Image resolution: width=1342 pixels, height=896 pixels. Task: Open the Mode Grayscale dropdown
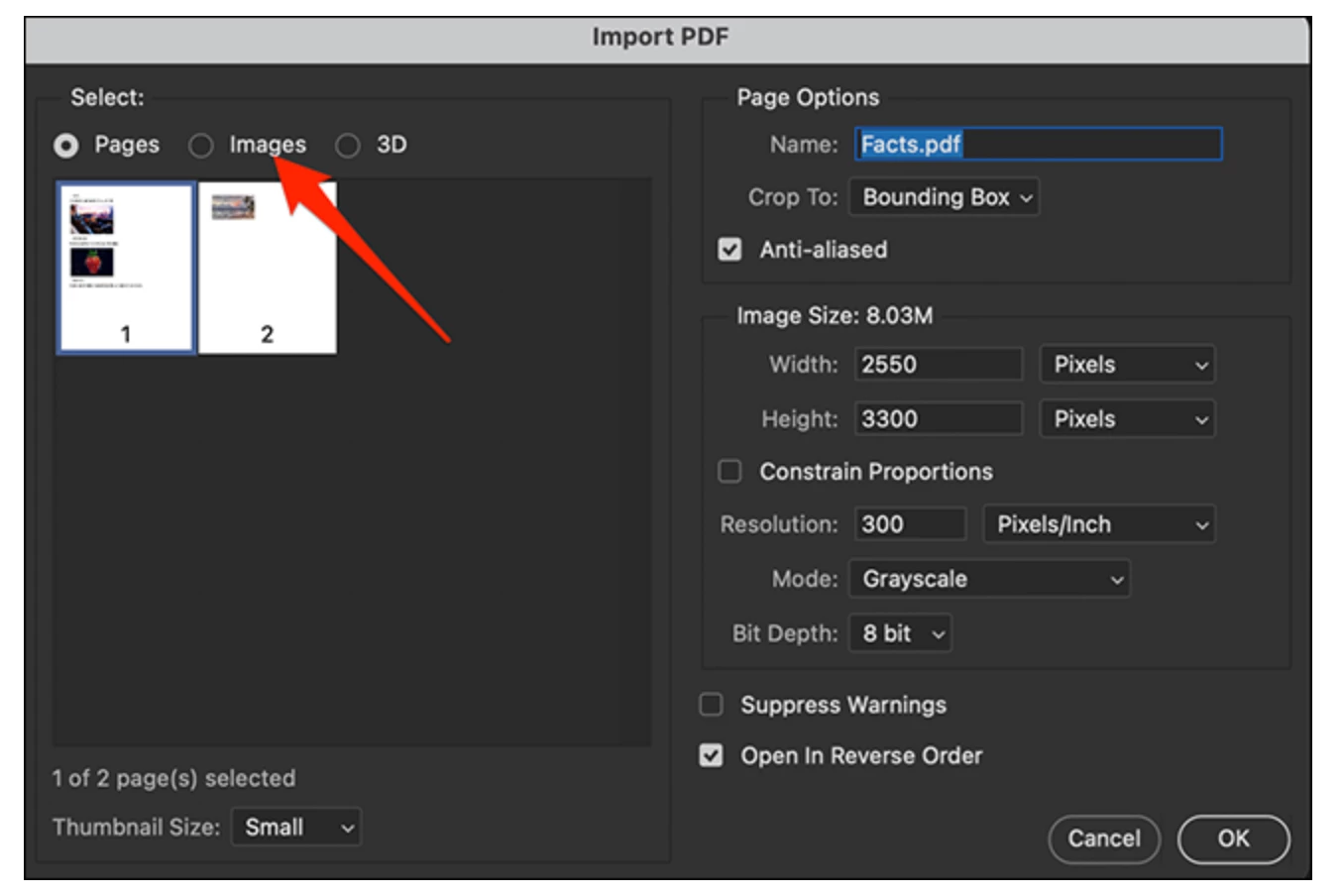tap(989, 579)
